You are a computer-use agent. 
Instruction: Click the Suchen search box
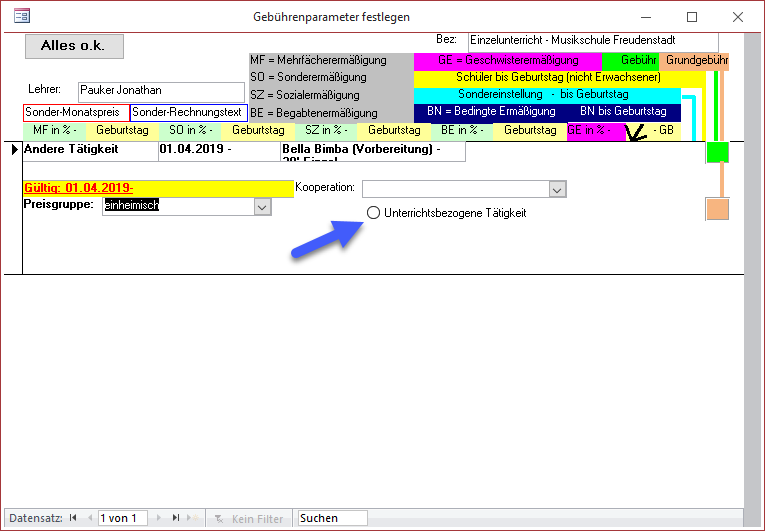click(332, 518)
